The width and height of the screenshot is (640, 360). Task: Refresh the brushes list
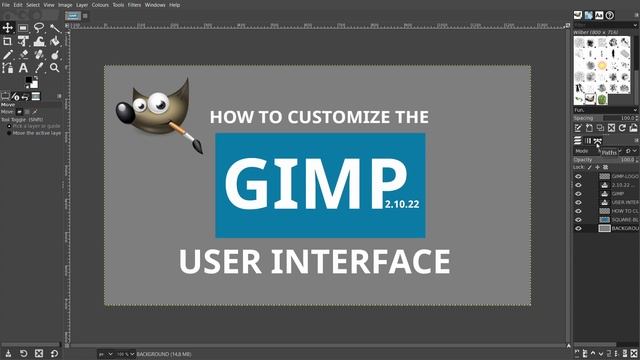point(622,128)
